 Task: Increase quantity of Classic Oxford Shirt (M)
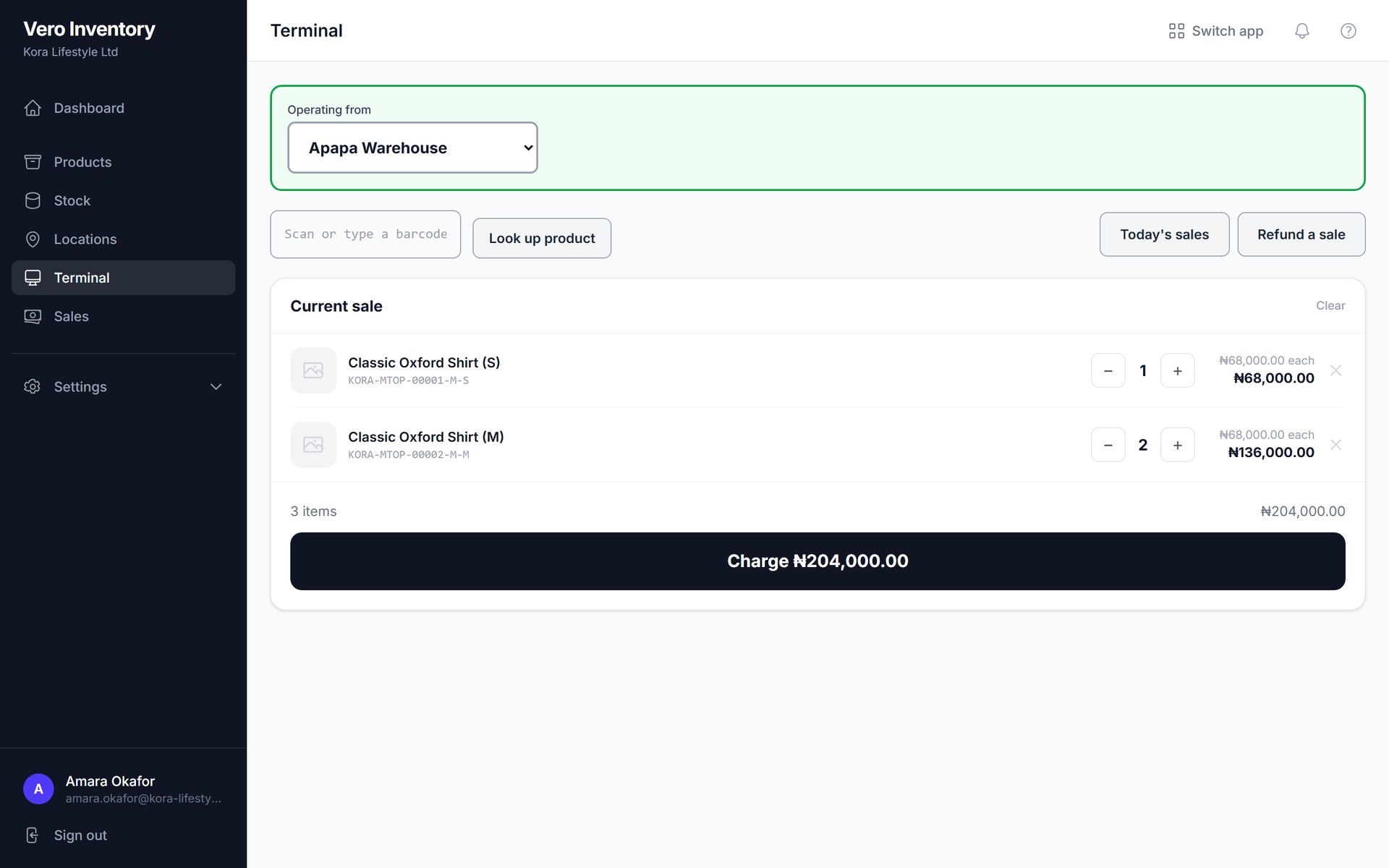coord(1177,445)
